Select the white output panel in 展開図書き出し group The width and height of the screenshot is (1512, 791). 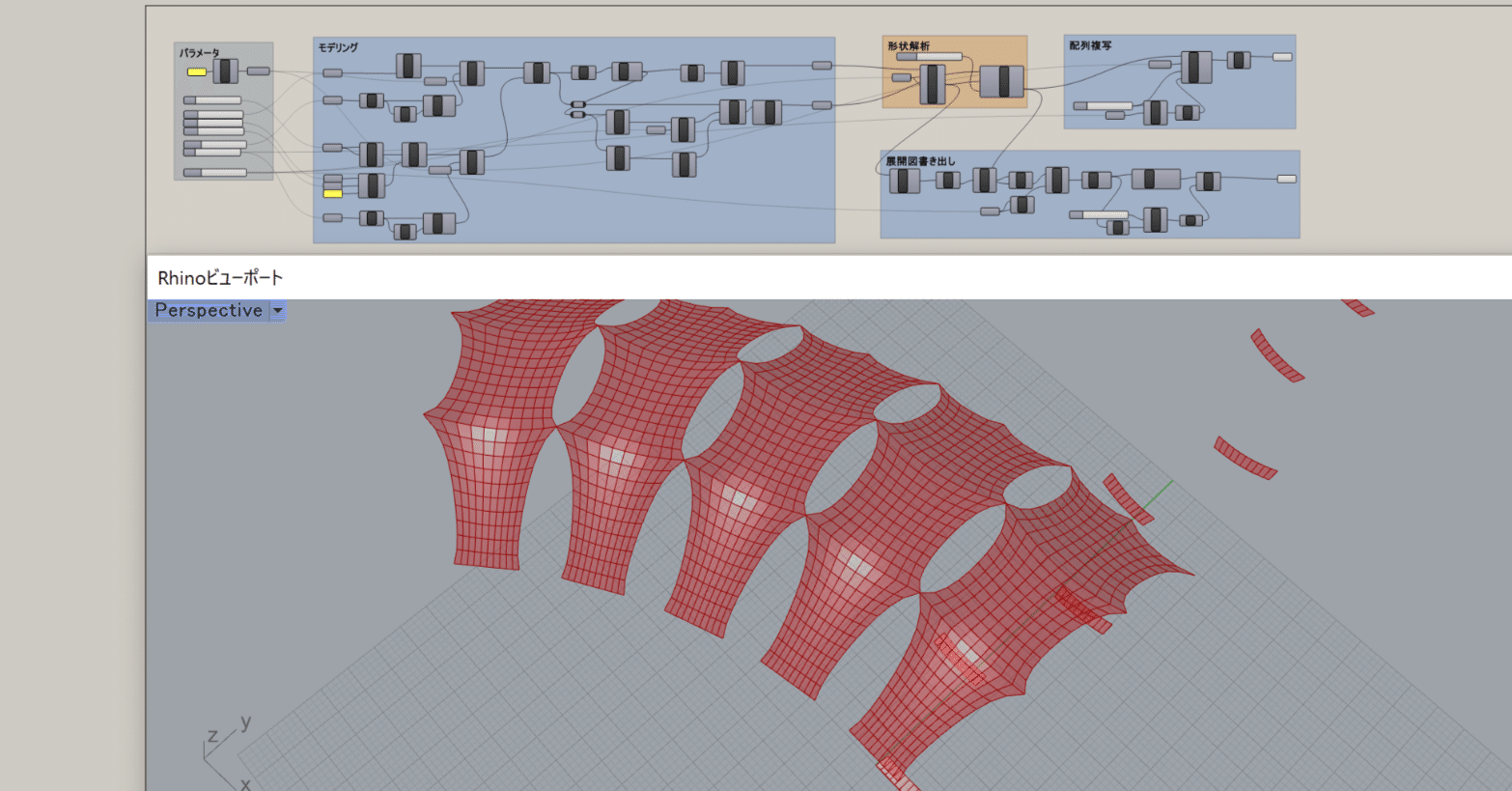tap(1286, 179)
